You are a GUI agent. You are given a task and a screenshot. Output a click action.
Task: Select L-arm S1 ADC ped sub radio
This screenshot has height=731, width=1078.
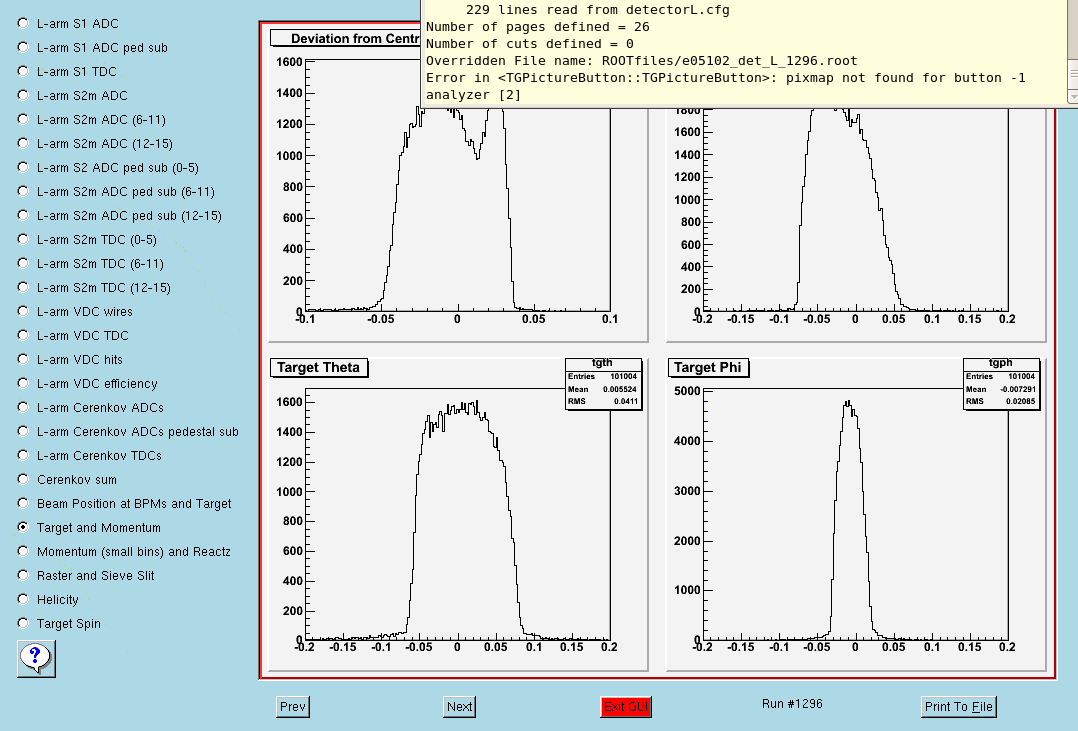click(x=23, y=47)
